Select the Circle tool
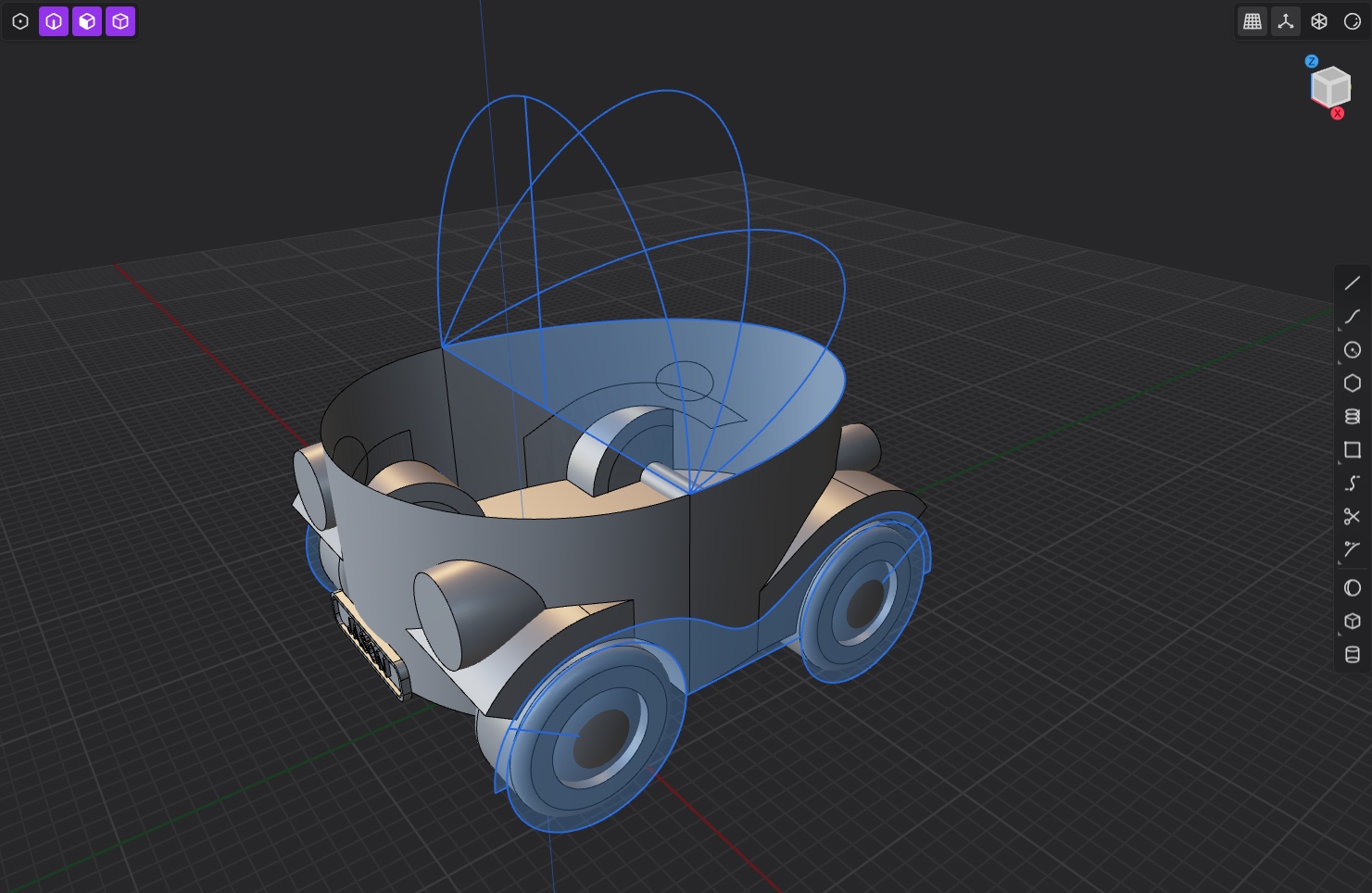The height and width of the screenshot is (893, 1372). pos(1353,350)
